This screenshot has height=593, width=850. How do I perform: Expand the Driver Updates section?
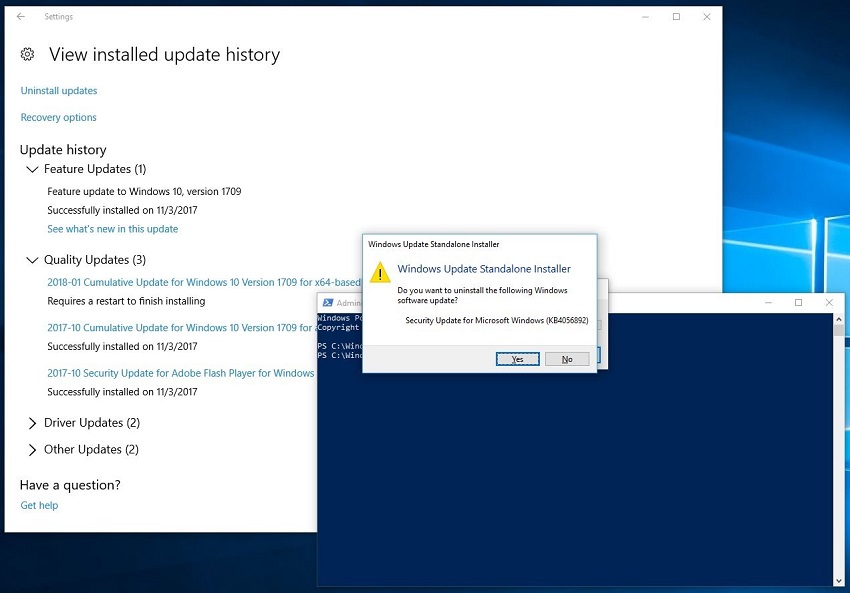coord(32,423)
